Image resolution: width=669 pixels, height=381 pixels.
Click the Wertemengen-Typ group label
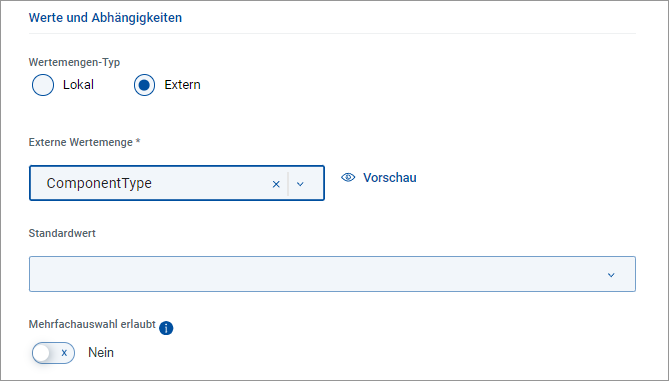74,62
